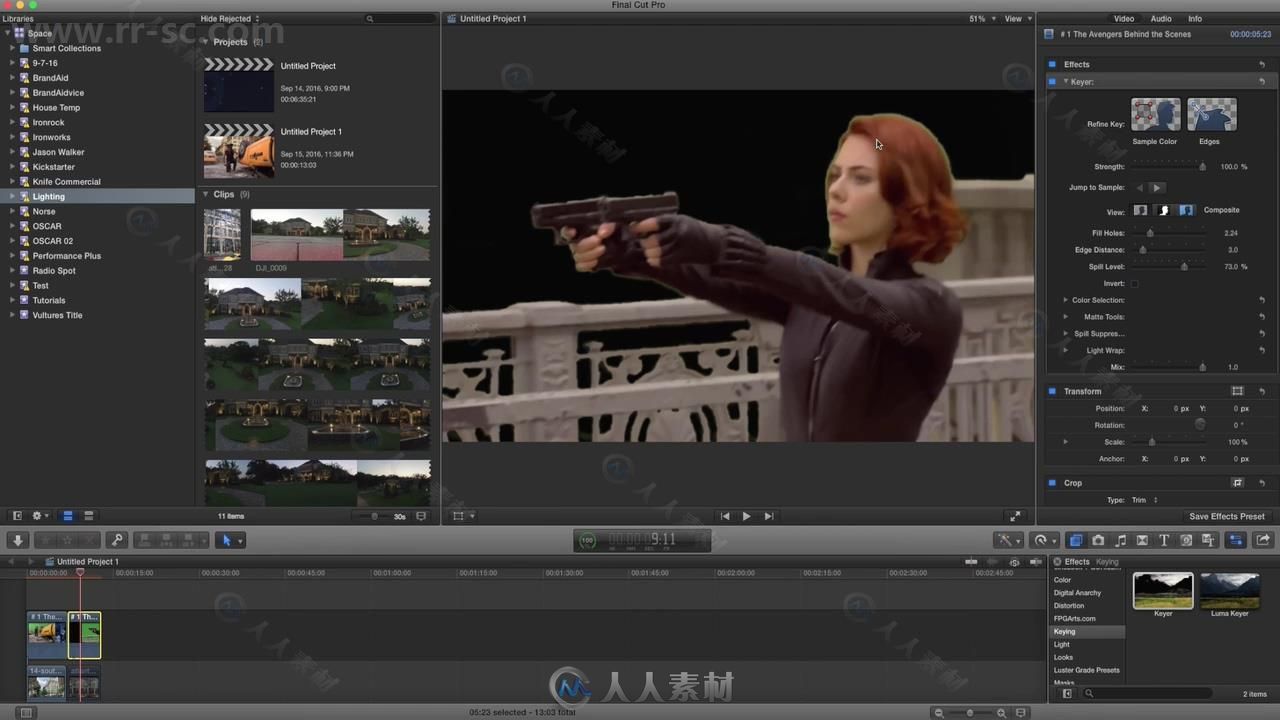This screenshot has height=720, width=1280.
Task: Expand the Scale parameter
Action: point(1065,442)
